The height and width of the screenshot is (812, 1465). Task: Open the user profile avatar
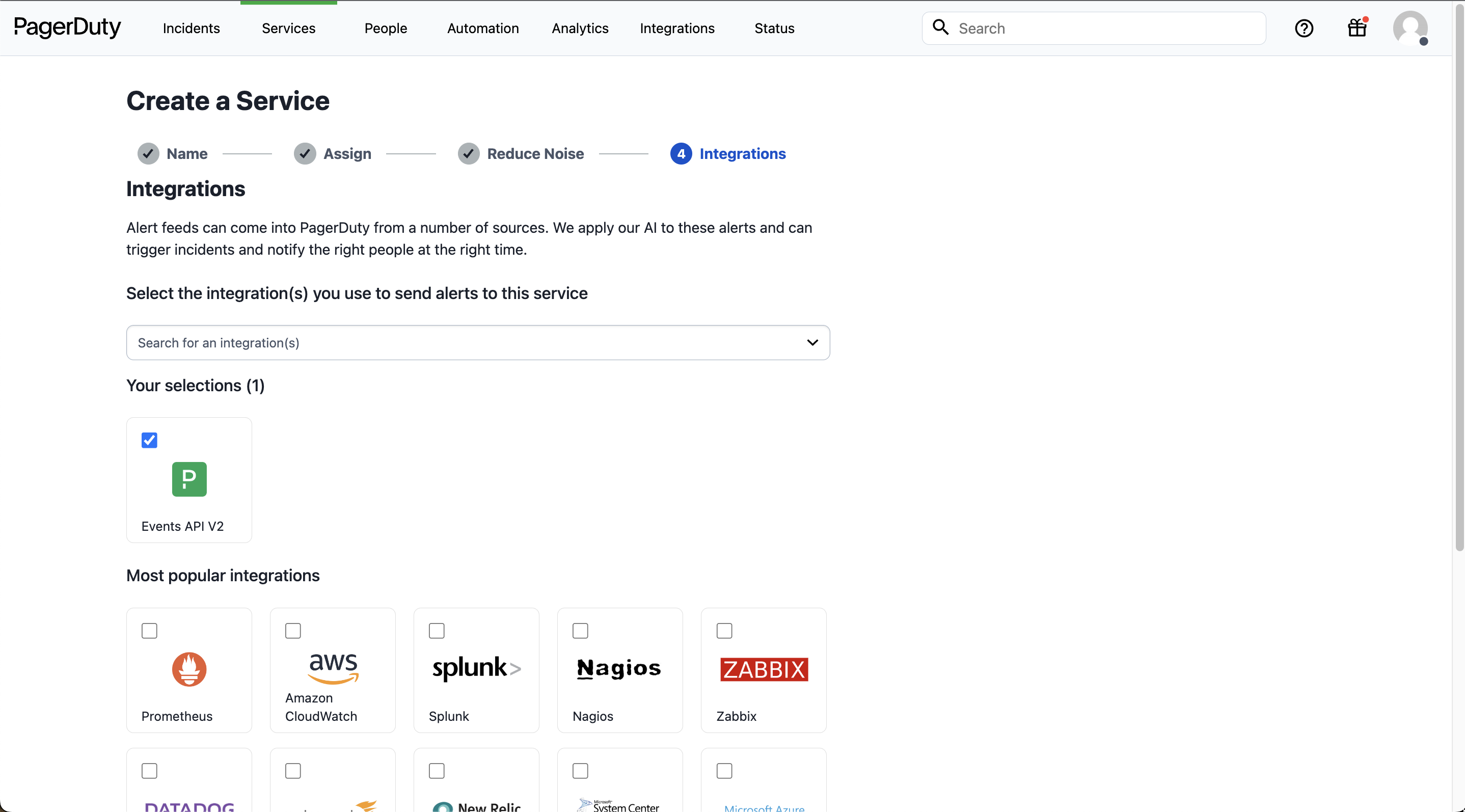[x=1410, y=28]
